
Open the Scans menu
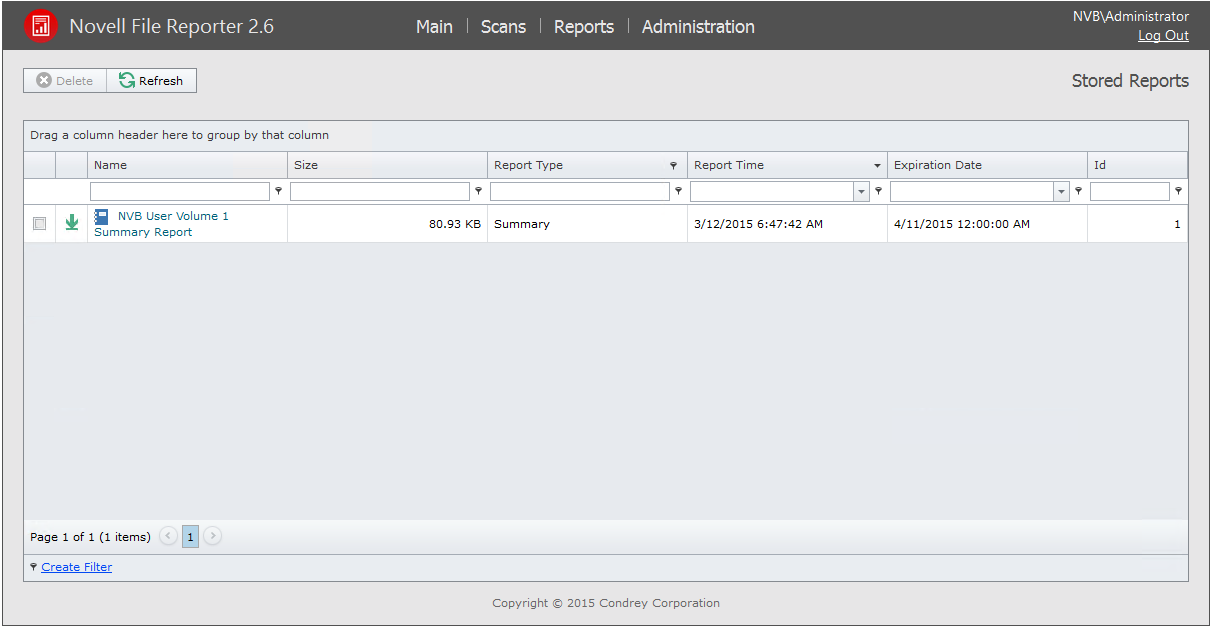[x=503, y=26]
